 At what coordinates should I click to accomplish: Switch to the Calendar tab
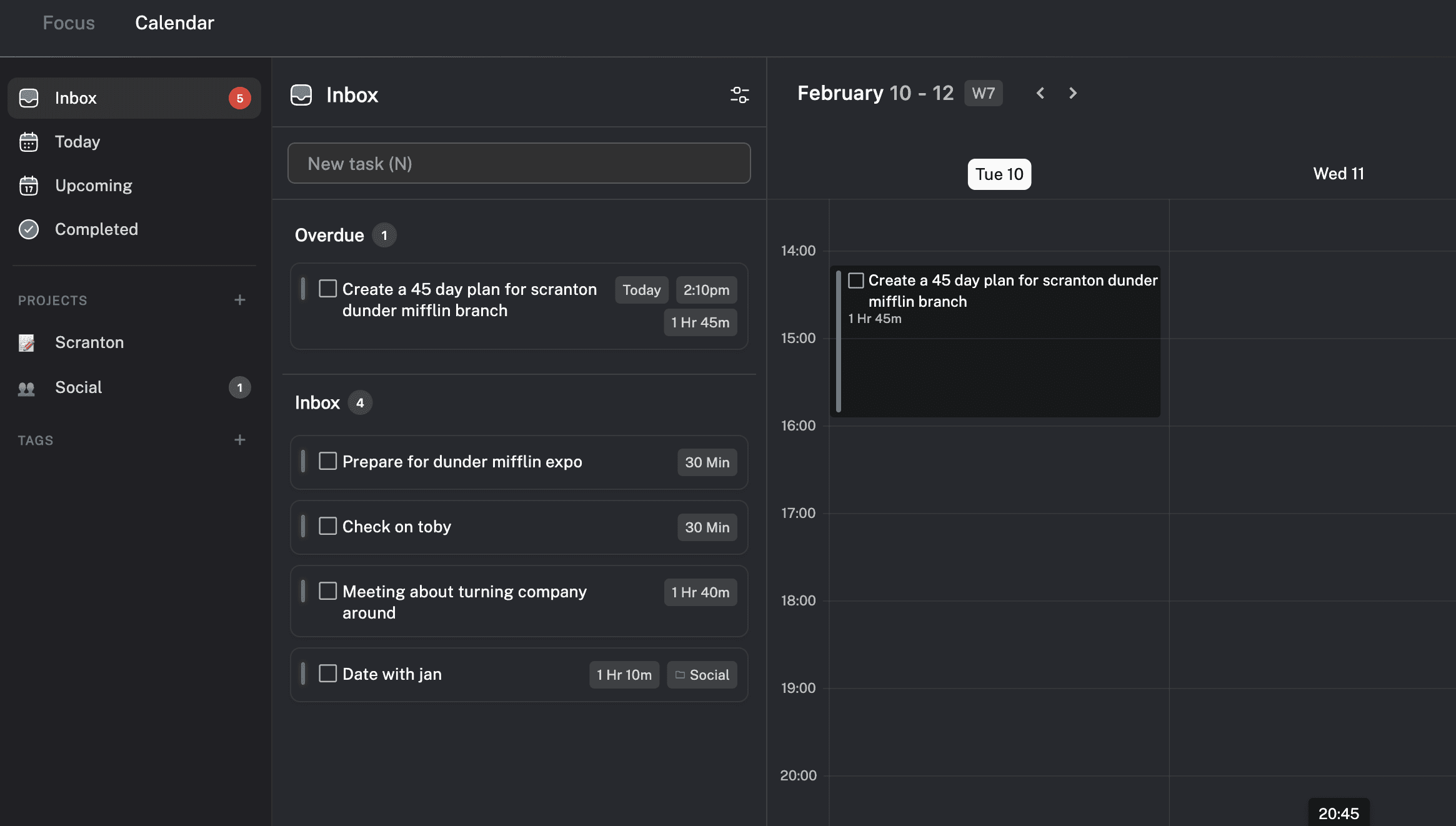(174, 23)
